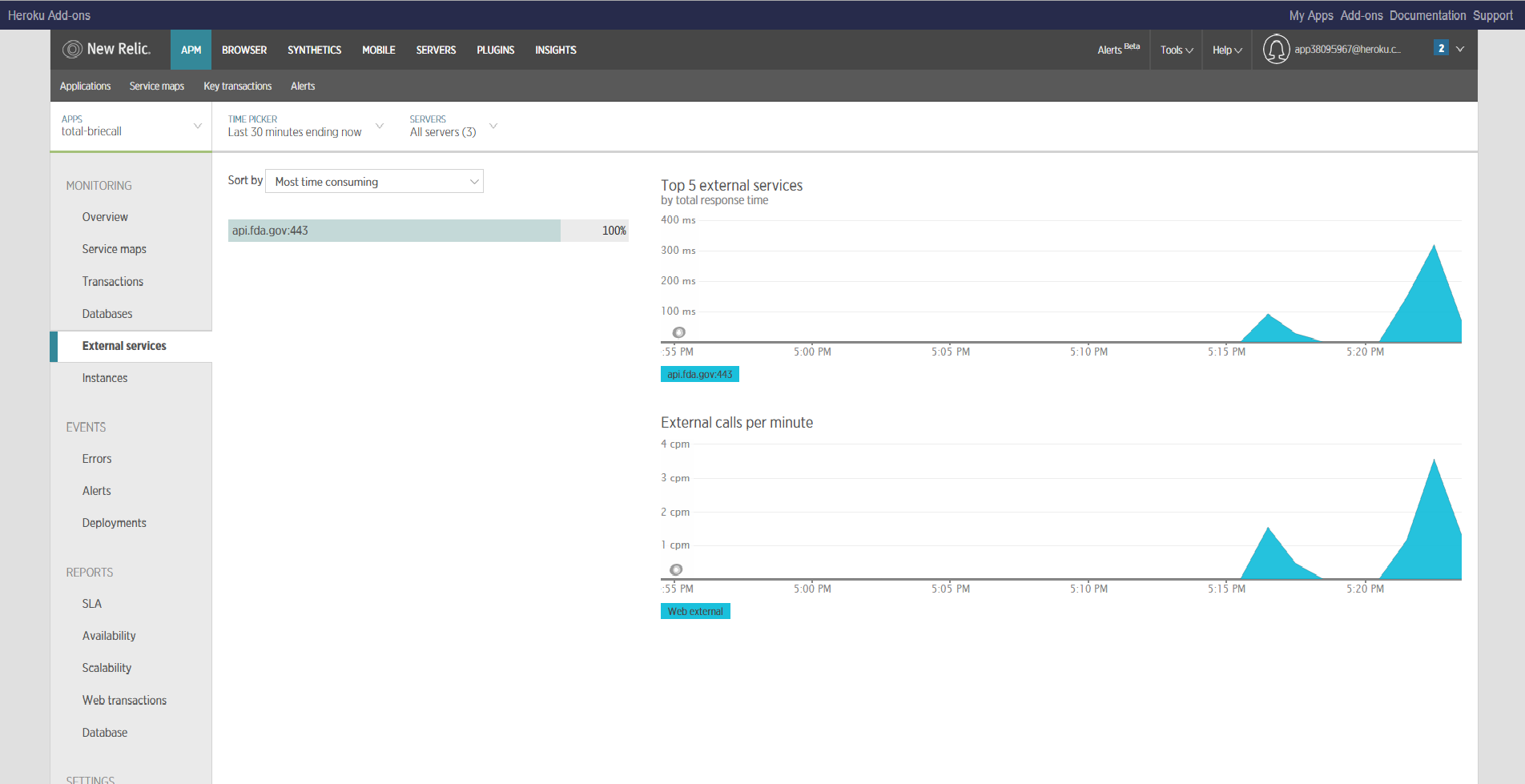Click the New Relic logo icon
Image resolution: width=1525 pixels, height=784 pixels.
coord(72,49)
